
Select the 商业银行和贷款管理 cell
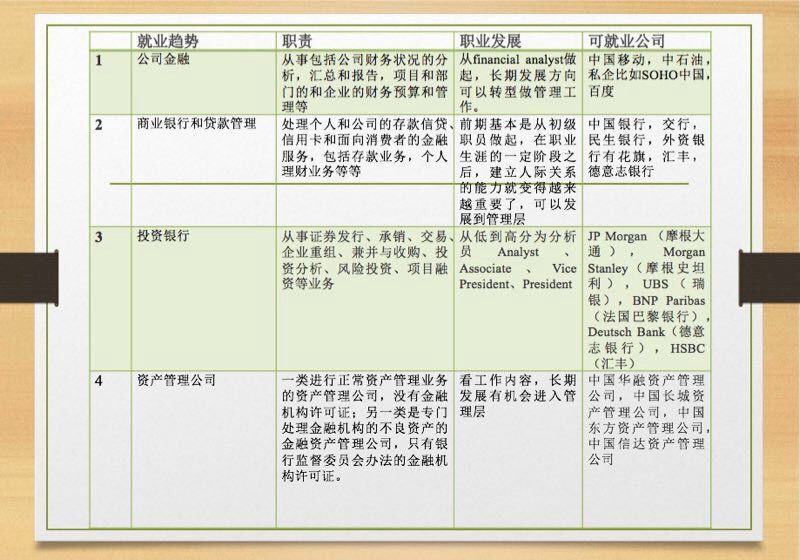pyautogui.click(x=204, y=170)
